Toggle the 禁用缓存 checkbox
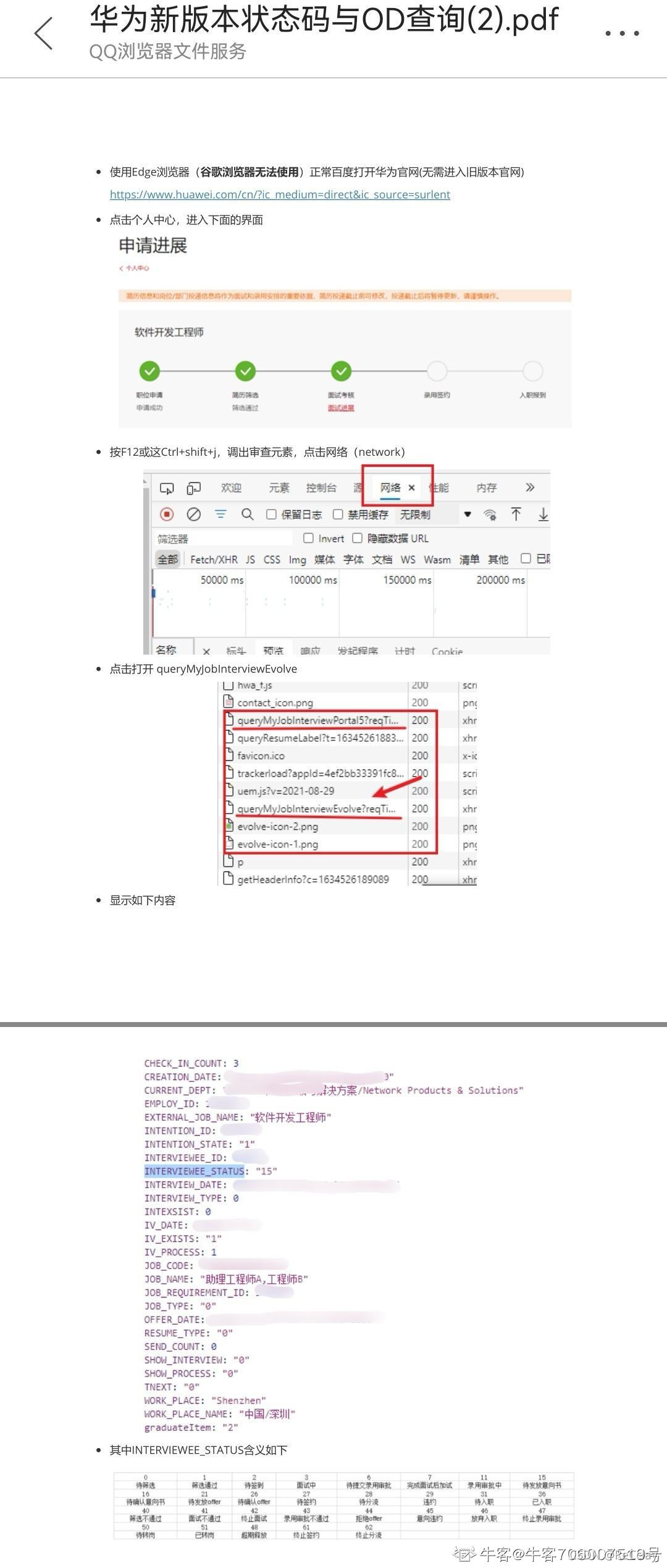The height and width of the screenshot is (1568, 667). coord(338,514)
